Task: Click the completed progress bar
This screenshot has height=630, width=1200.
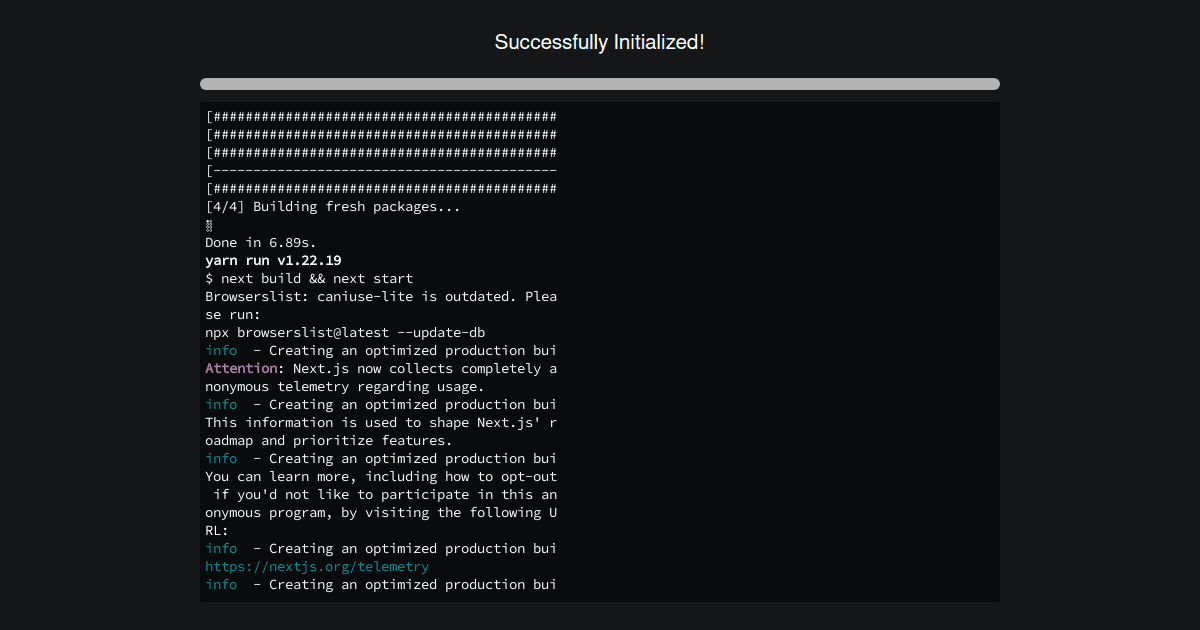Action: [x=600, y=84]
